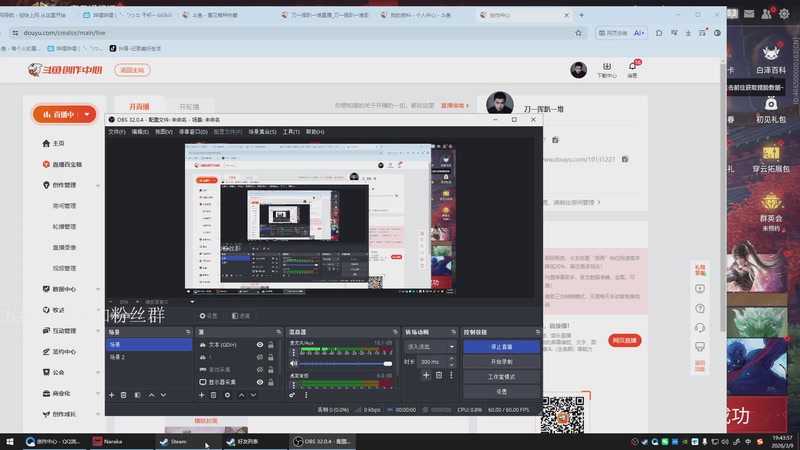Expand 公会 in the sidebar
This screenshot has height=450, width=800.
coord(98,372)
